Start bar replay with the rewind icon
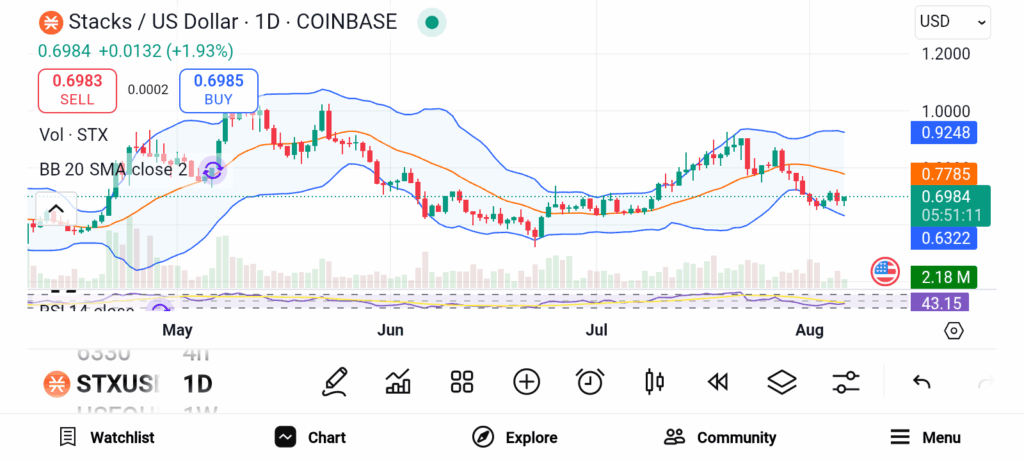 click(x=717, y=381)
